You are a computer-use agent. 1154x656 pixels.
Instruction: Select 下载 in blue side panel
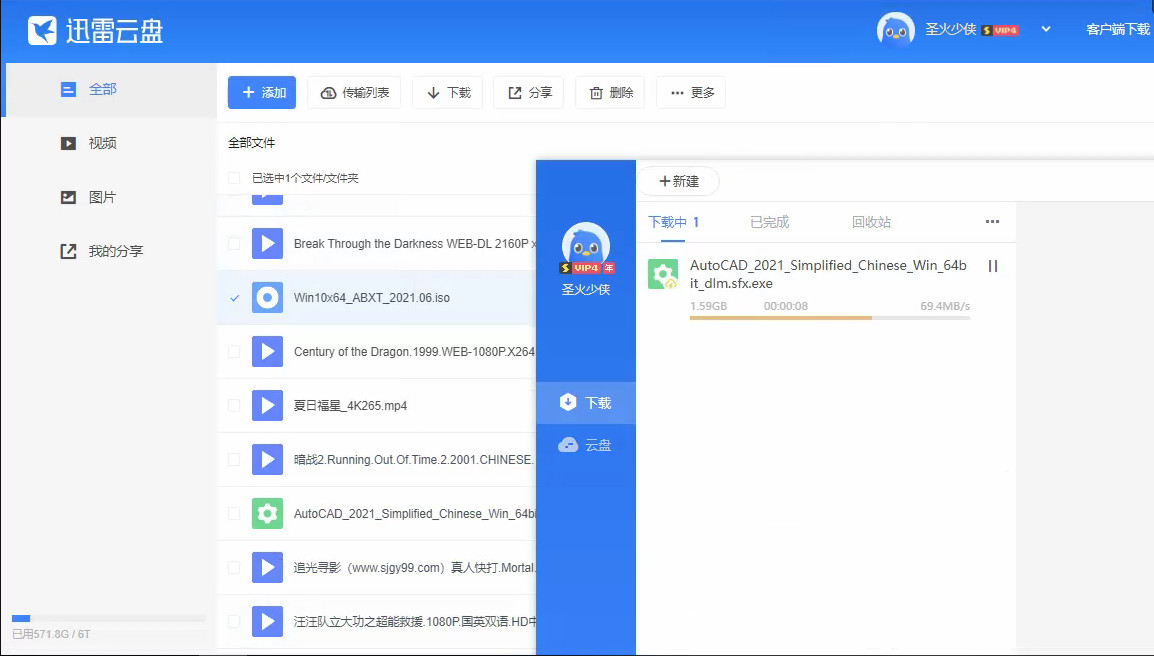tap(586, 403)
